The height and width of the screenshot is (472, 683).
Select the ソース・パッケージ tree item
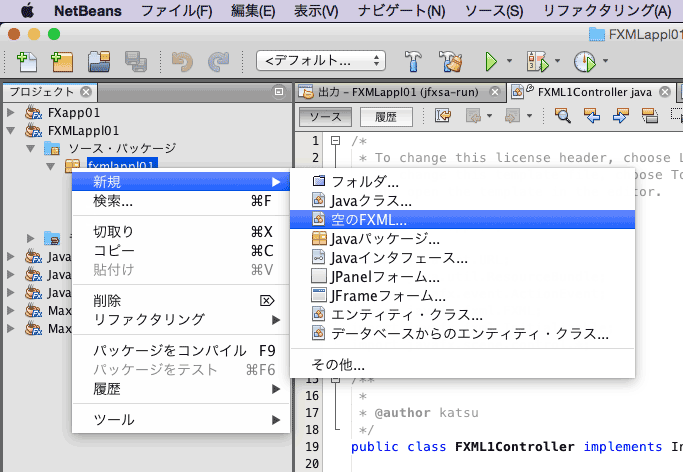coord(122,148)
